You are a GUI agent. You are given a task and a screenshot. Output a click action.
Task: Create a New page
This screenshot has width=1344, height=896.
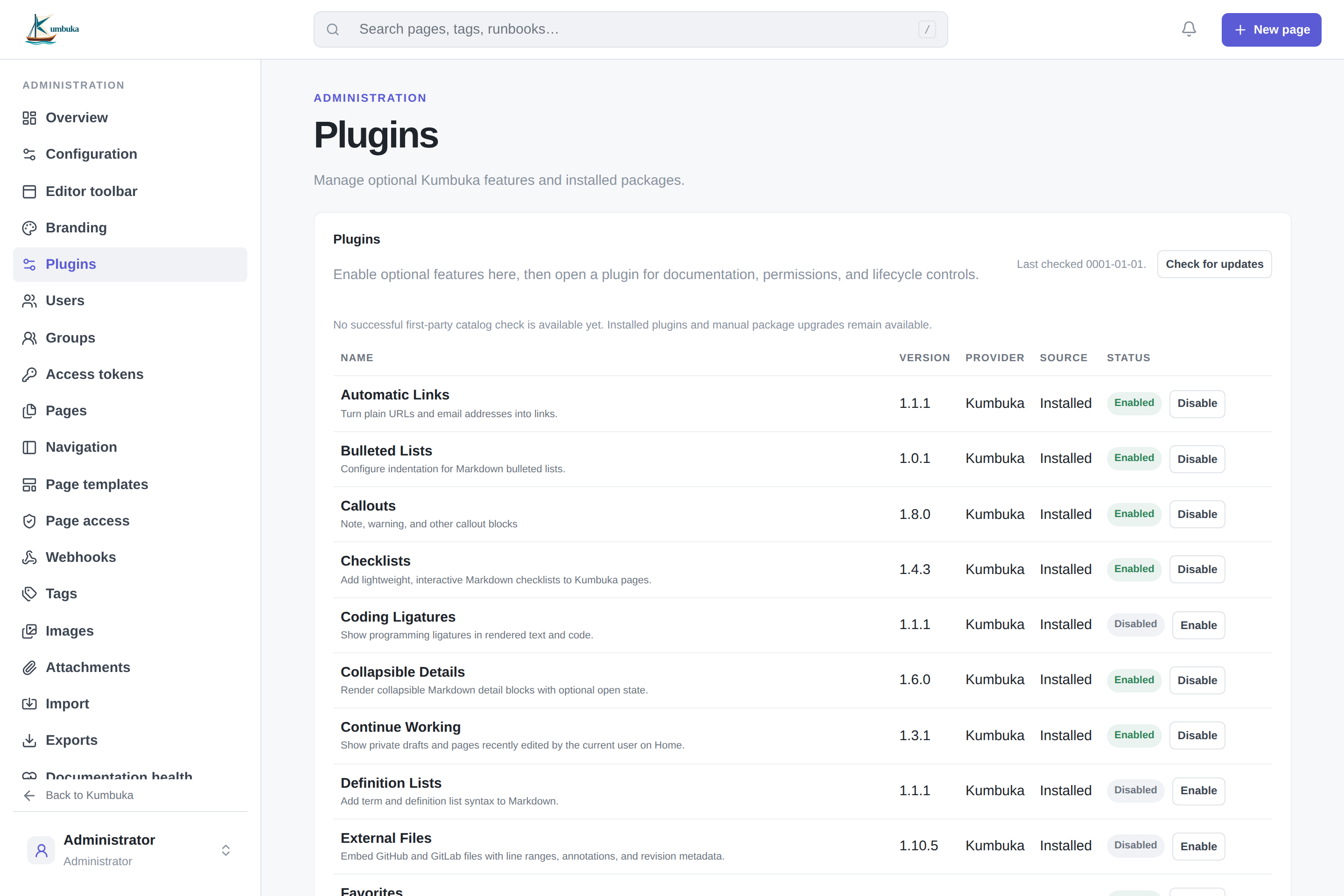tap(1271, 30)
